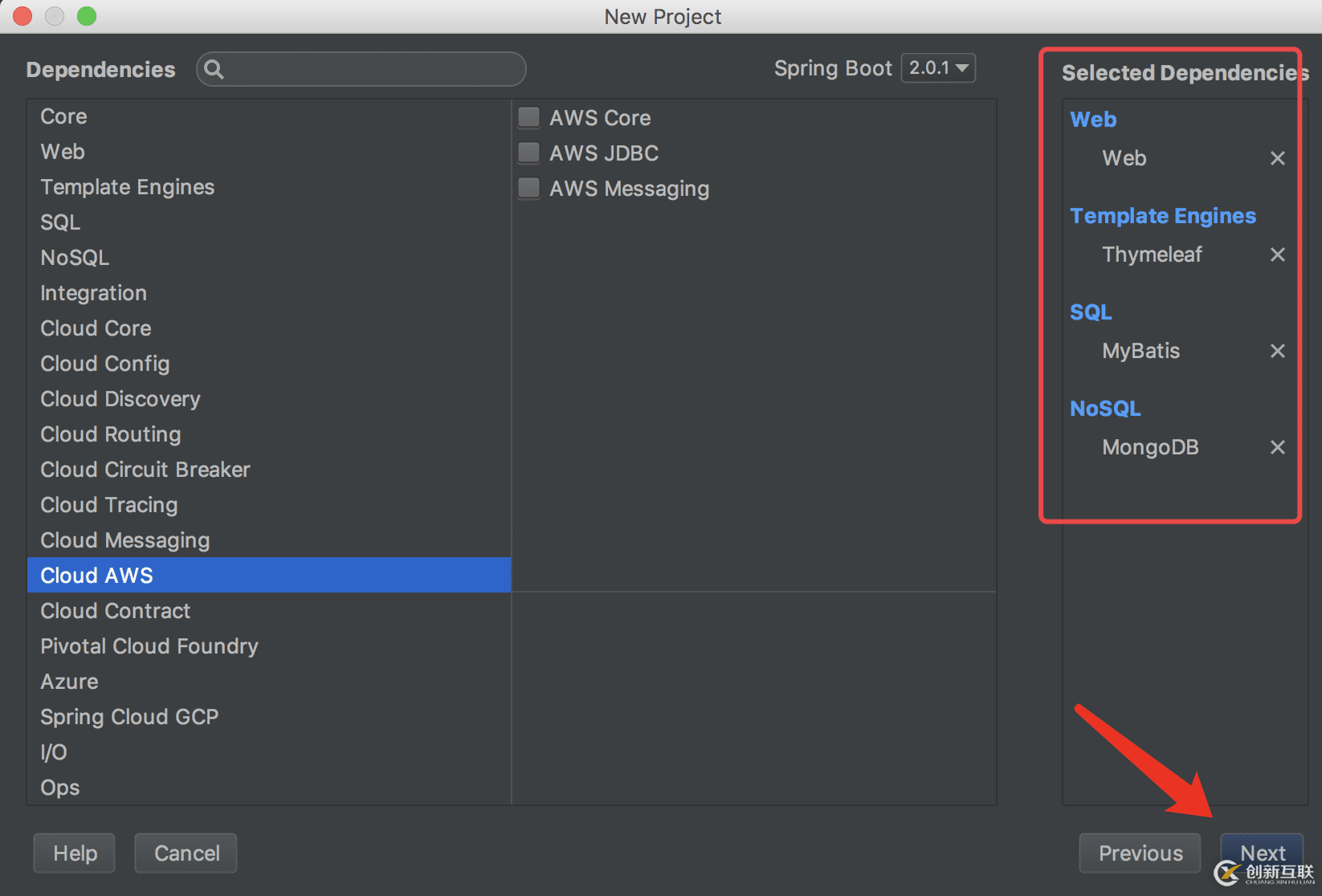Remove MyBatis using the X icon
This screenshot has width=1322, height=896.
[x=1277, y=351]
